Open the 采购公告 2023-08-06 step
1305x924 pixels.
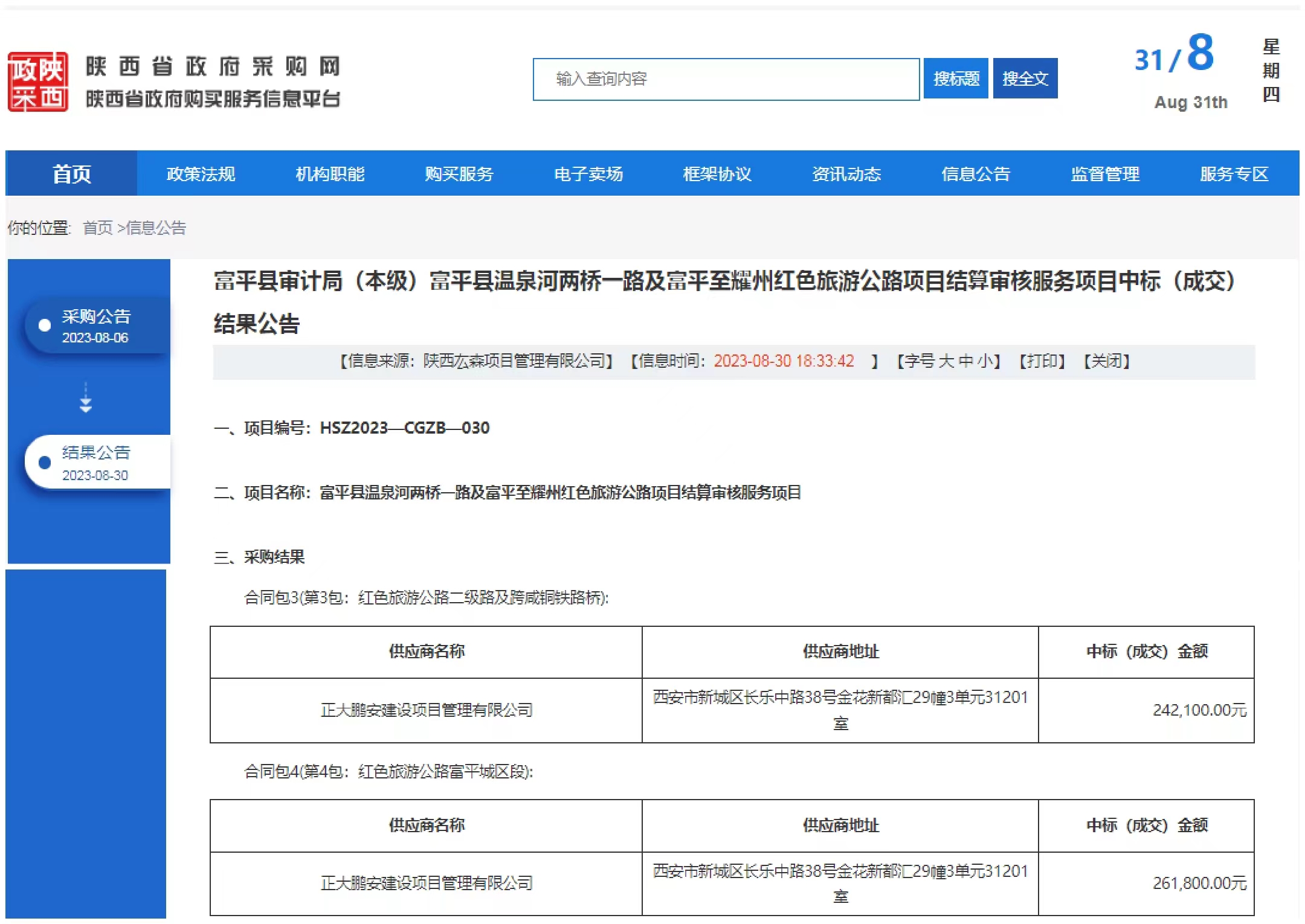pyautogui.click(x=97, y=326)
